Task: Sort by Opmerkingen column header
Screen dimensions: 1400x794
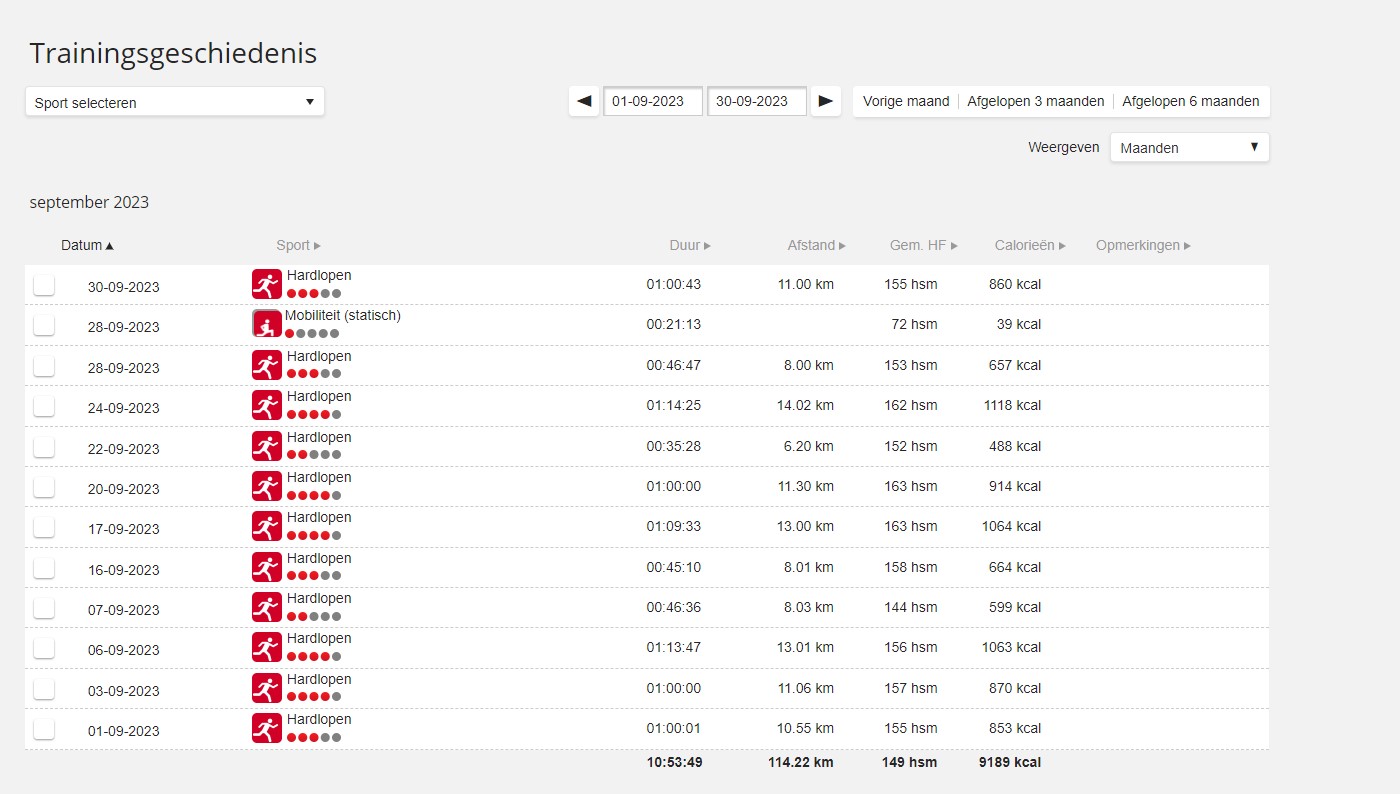Action: pyautogui.click(x=1143, y=245)
